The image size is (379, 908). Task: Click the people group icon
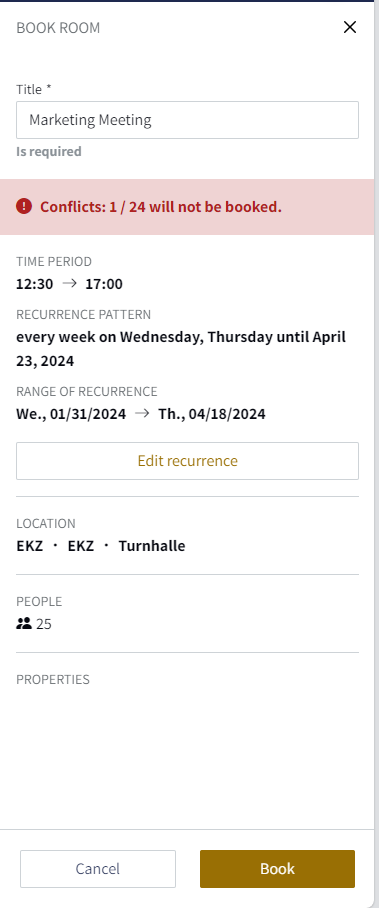pyautogui.click(x=24, y=624)
